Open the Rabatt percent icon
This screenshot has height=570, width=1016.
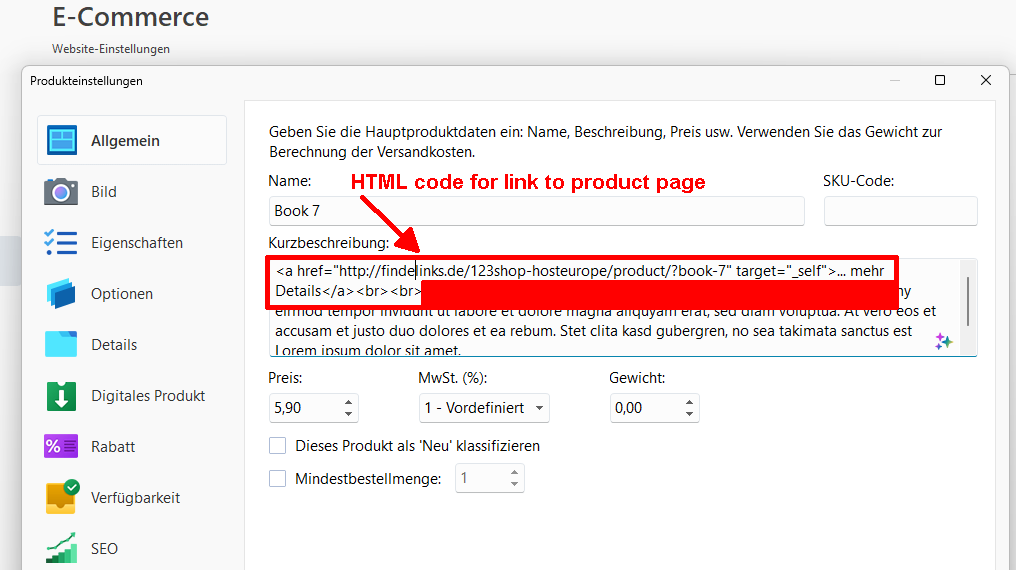coord(62,447)
